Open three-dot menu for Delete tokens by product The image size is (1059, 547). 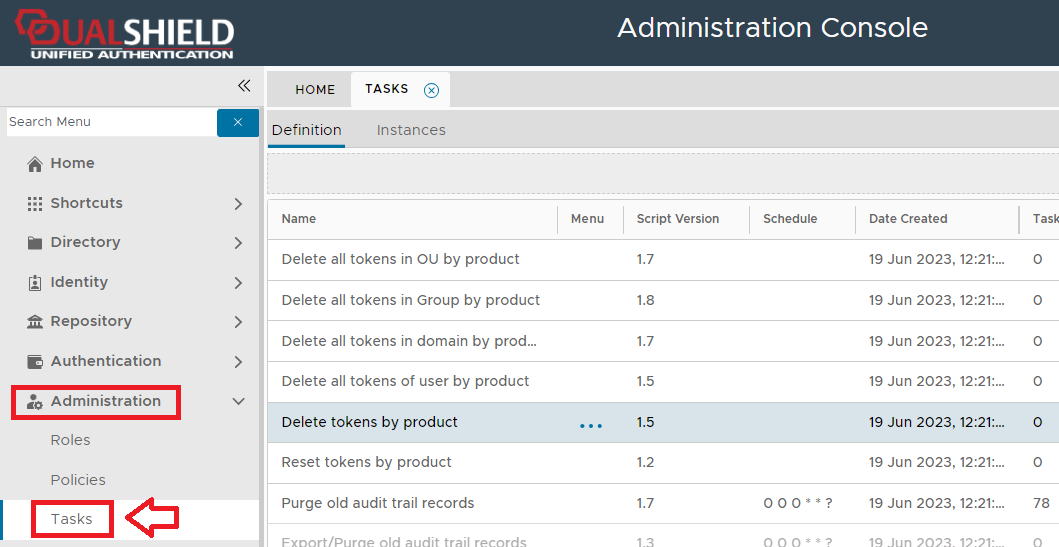click(591, 425)
